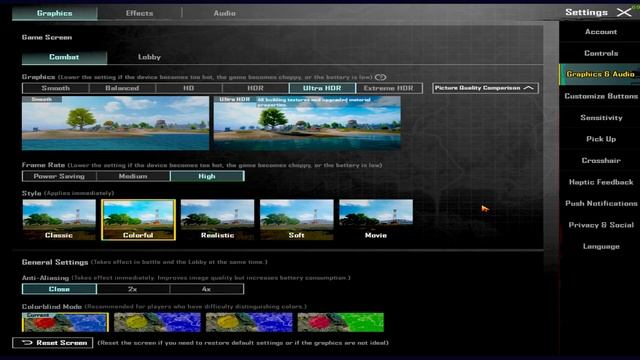The image size is (640, 360).
Task: Open Privacy & Social in the sidebar
Action: coord(600,225)
